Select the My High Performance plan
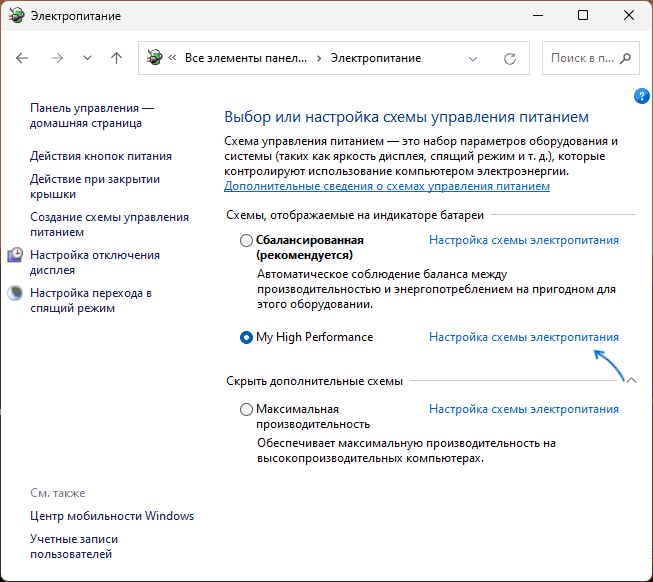Screen dimensions: 653x582 246,337
